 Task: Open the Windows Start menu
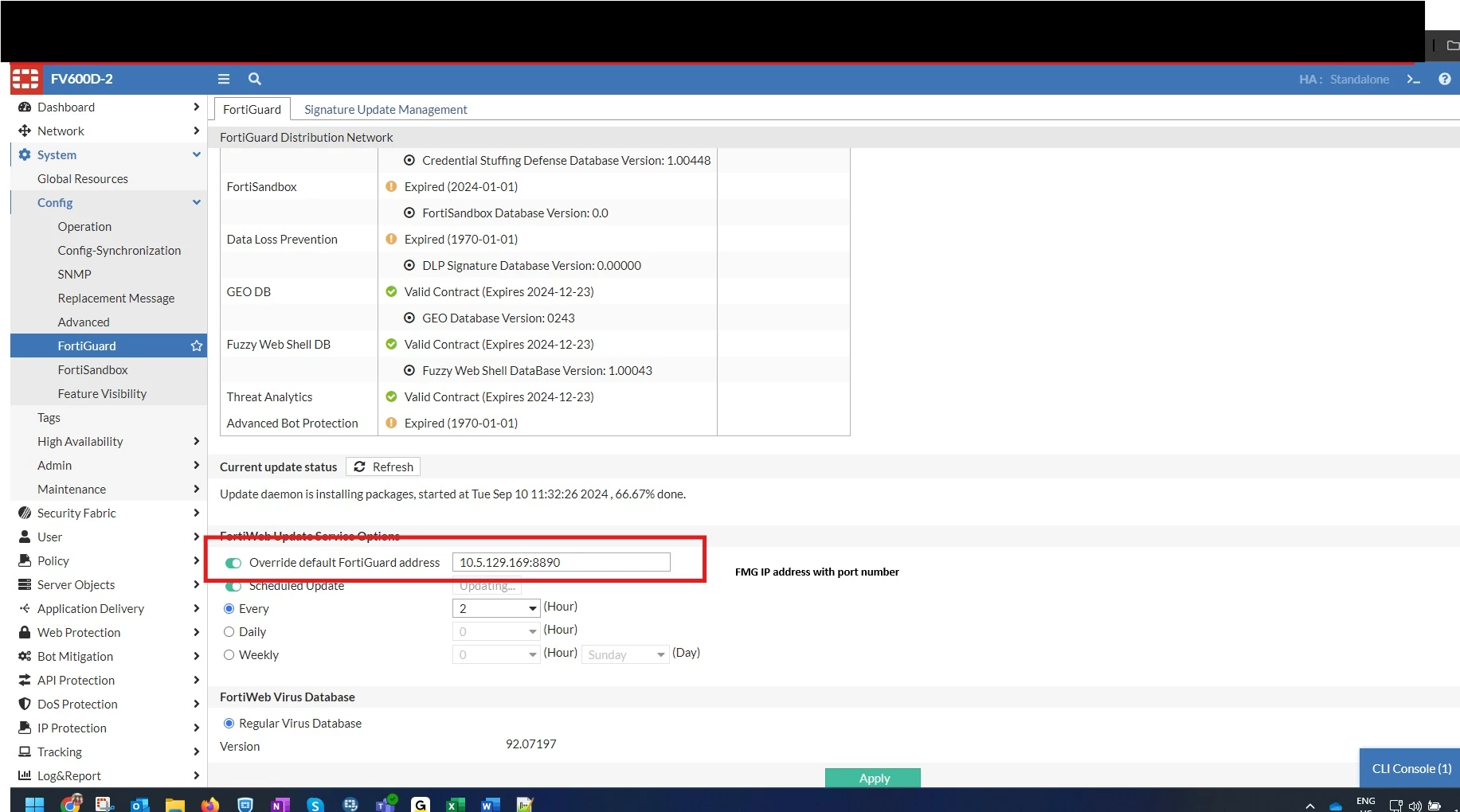[x=34, y=804]
